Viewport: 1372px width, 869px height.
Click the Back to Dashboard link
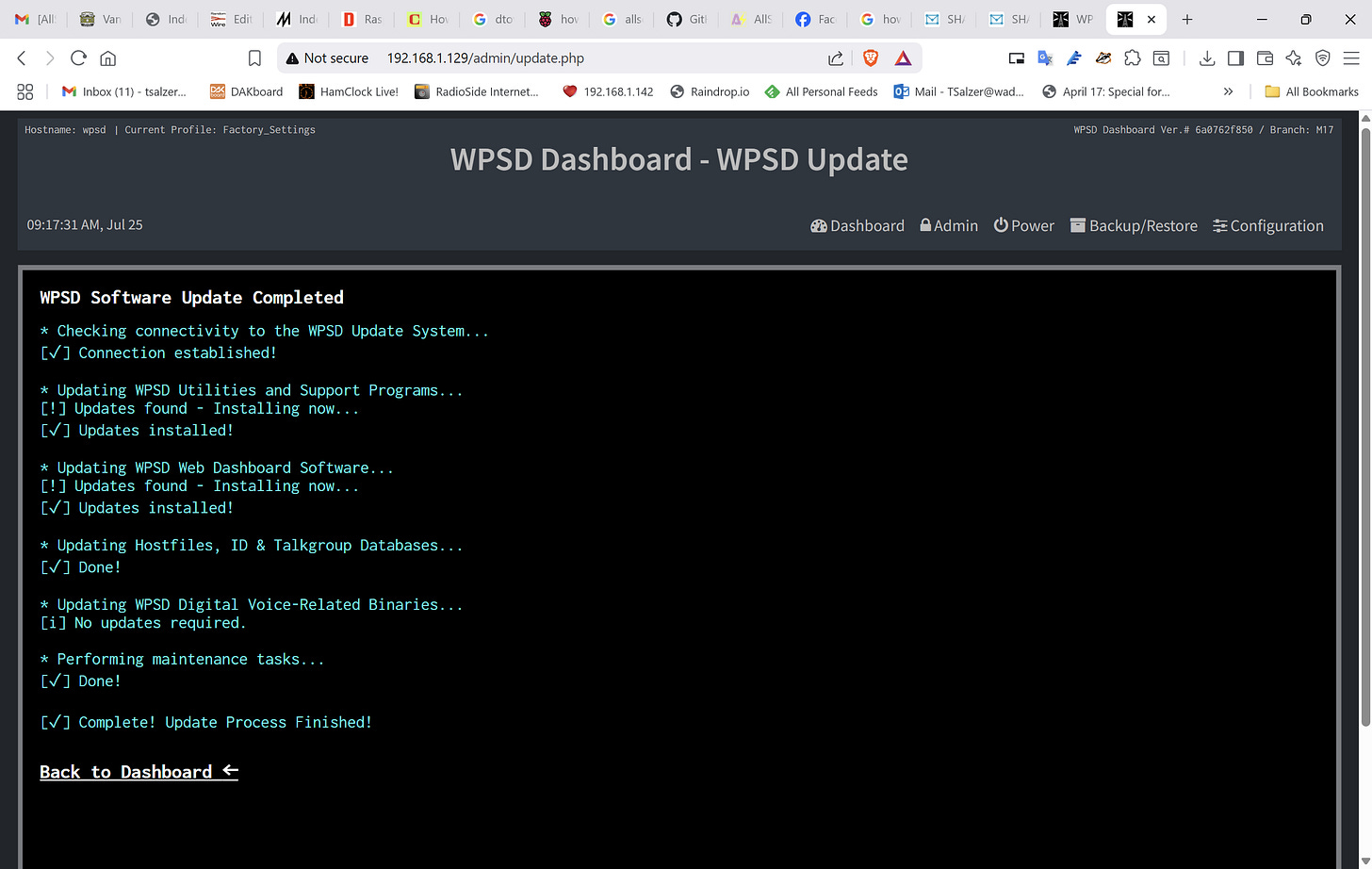click(139, 772)
